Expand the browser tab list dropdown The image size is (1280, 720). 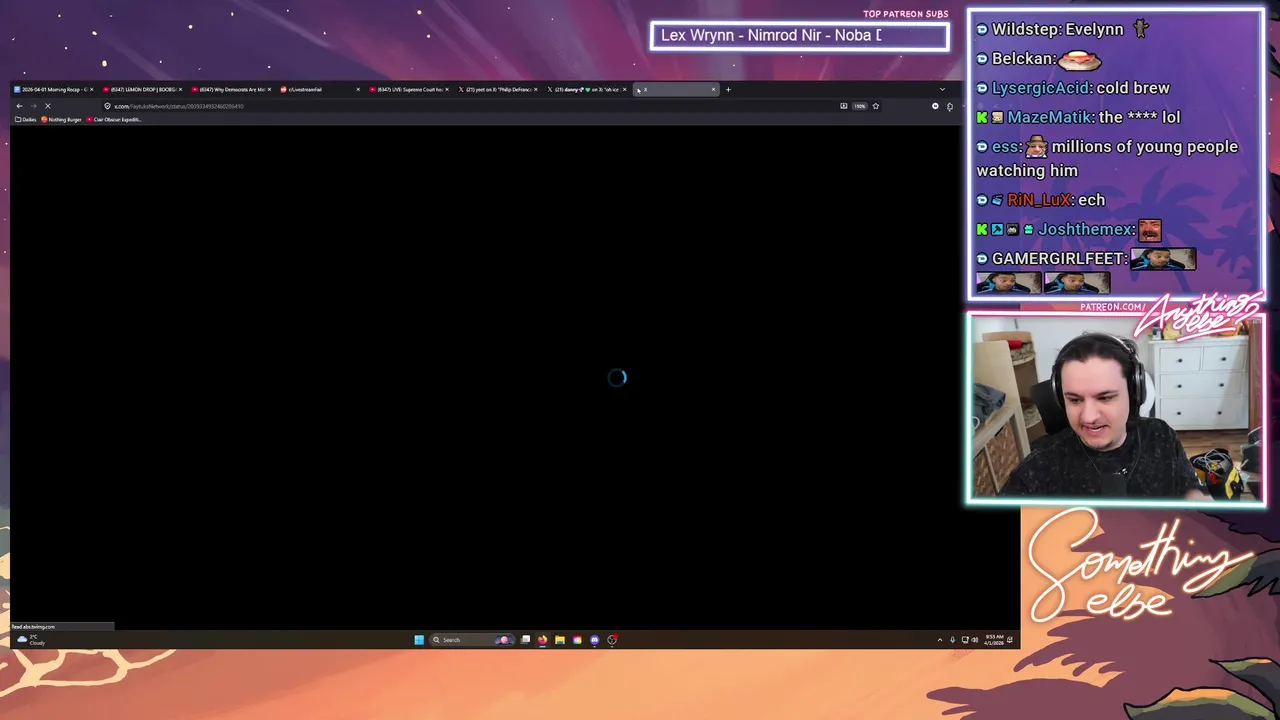942,90
